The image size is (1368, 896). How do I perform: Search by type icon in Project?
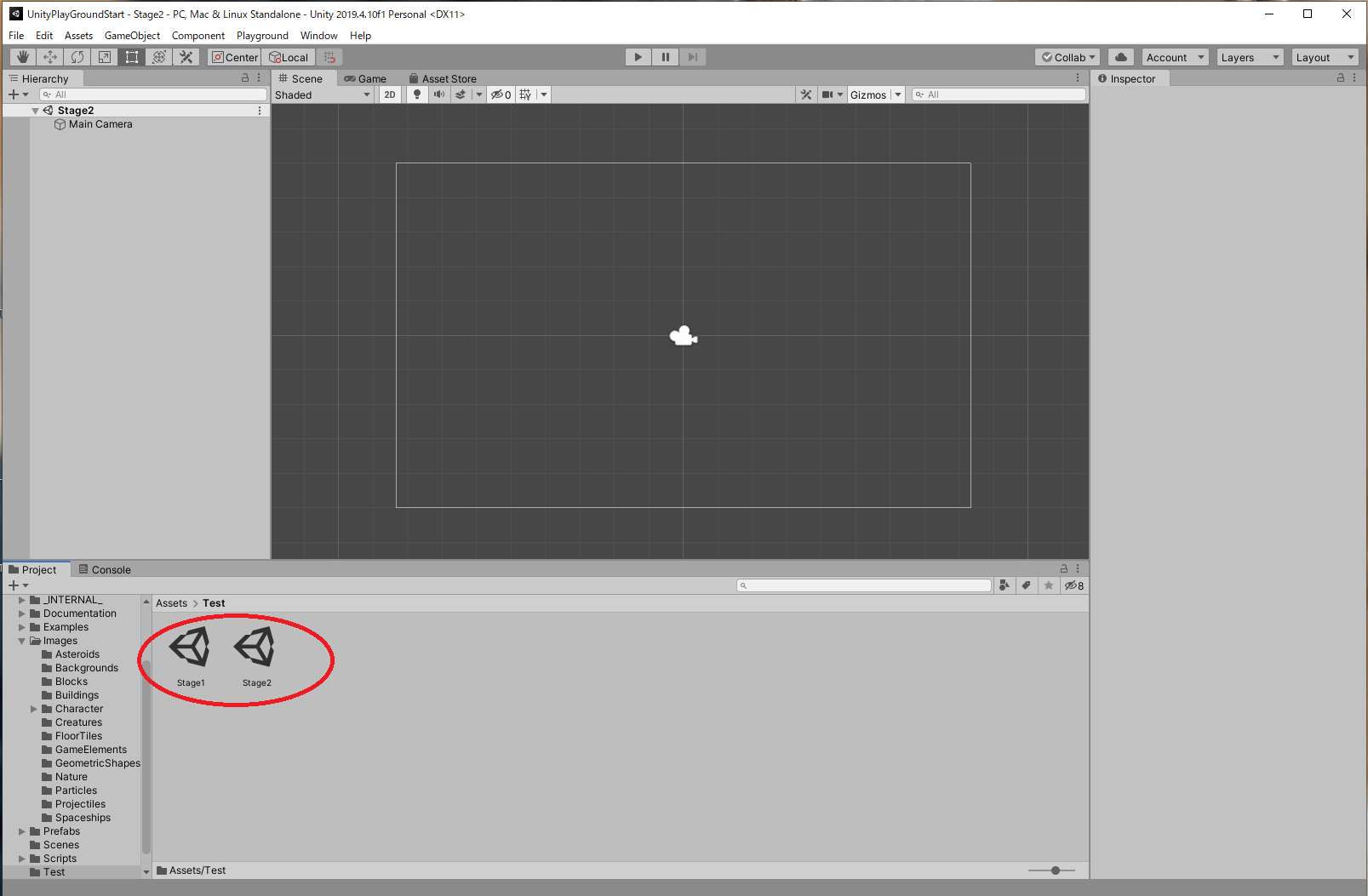pos(1005,585)
